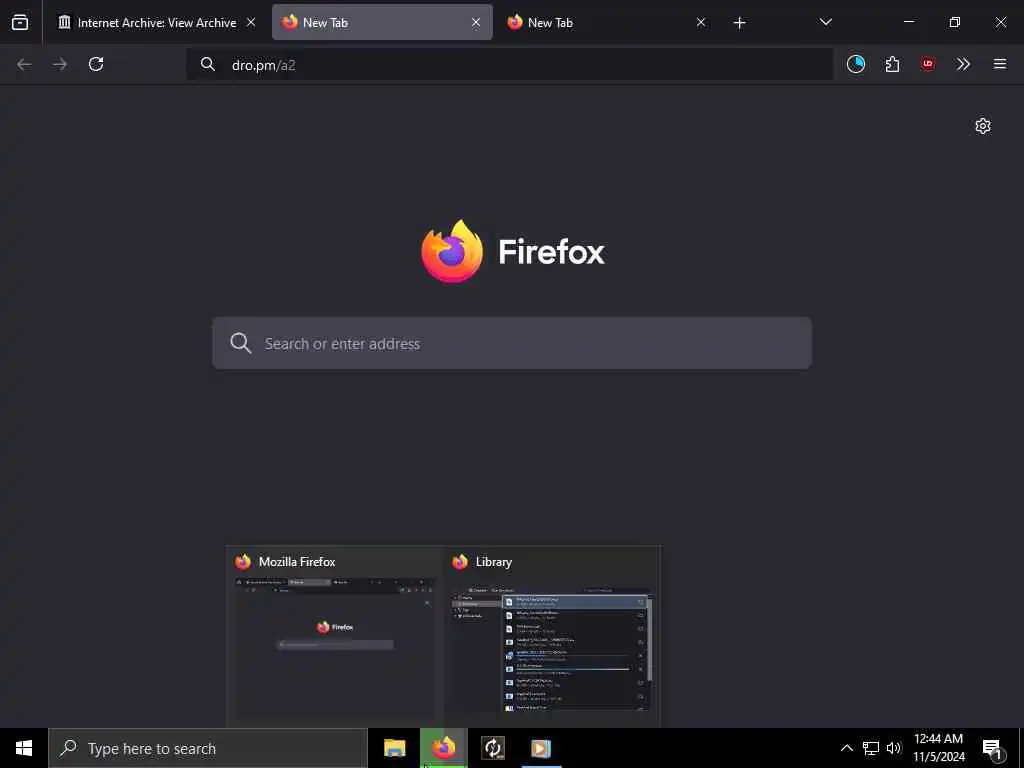Go back one page
Image resolution: width=1024 pixels, height=768 pixels.
click(24, 64)
